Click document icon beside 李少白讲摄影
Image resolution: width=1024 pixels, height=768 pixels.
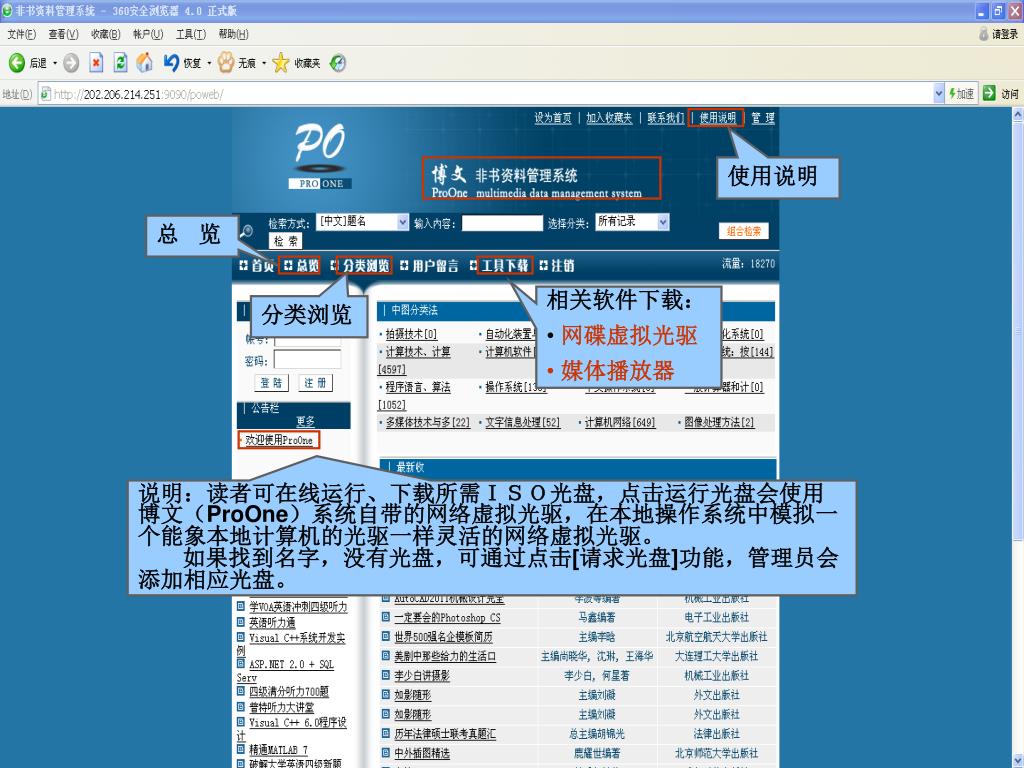pyautogui.click(x=385, y=675)
